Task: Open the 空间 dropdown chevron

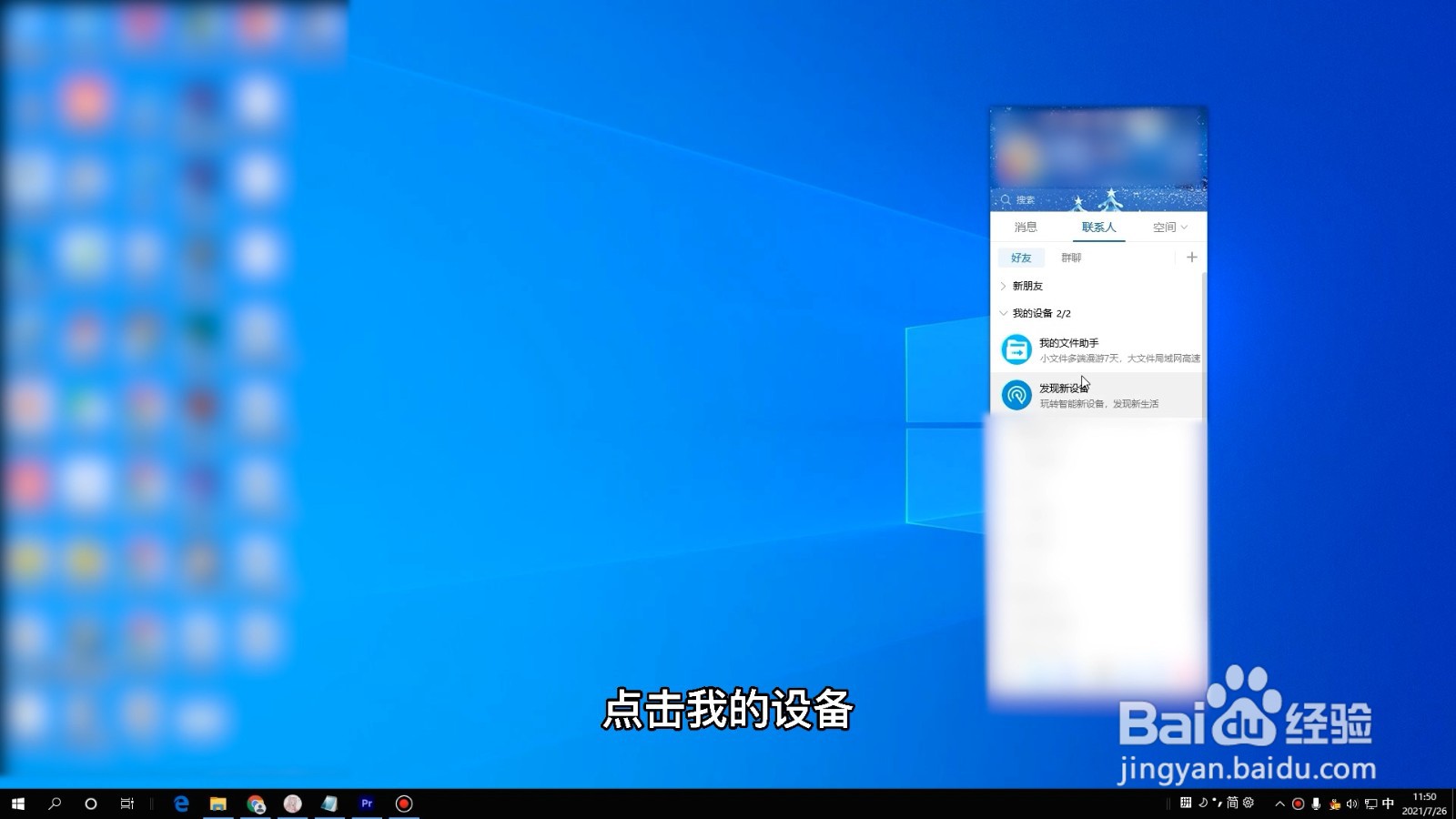Action: click(1183, 227)
